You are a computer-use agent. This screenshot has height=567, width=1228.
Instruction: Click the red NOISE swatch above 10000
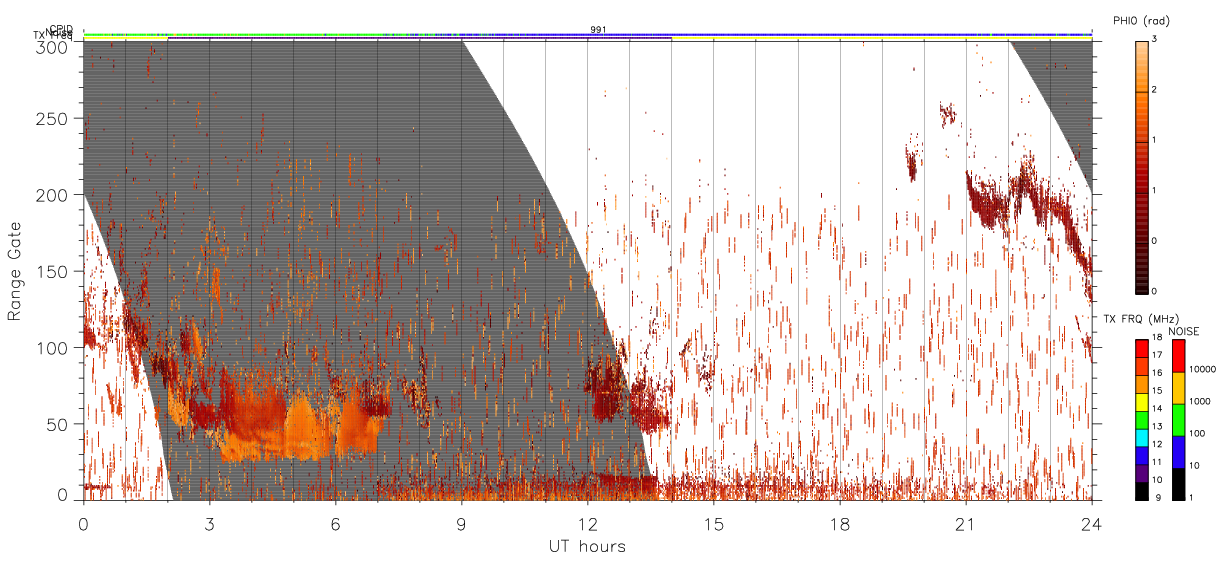point(1178,356)
